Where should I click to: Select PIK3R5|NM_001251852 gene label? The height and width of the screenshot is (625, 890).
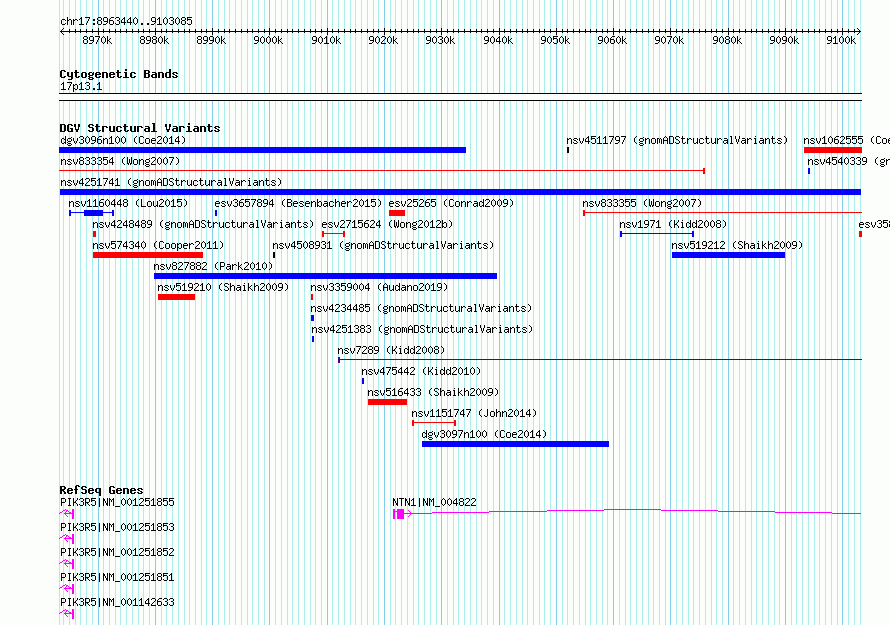[117, 552]
